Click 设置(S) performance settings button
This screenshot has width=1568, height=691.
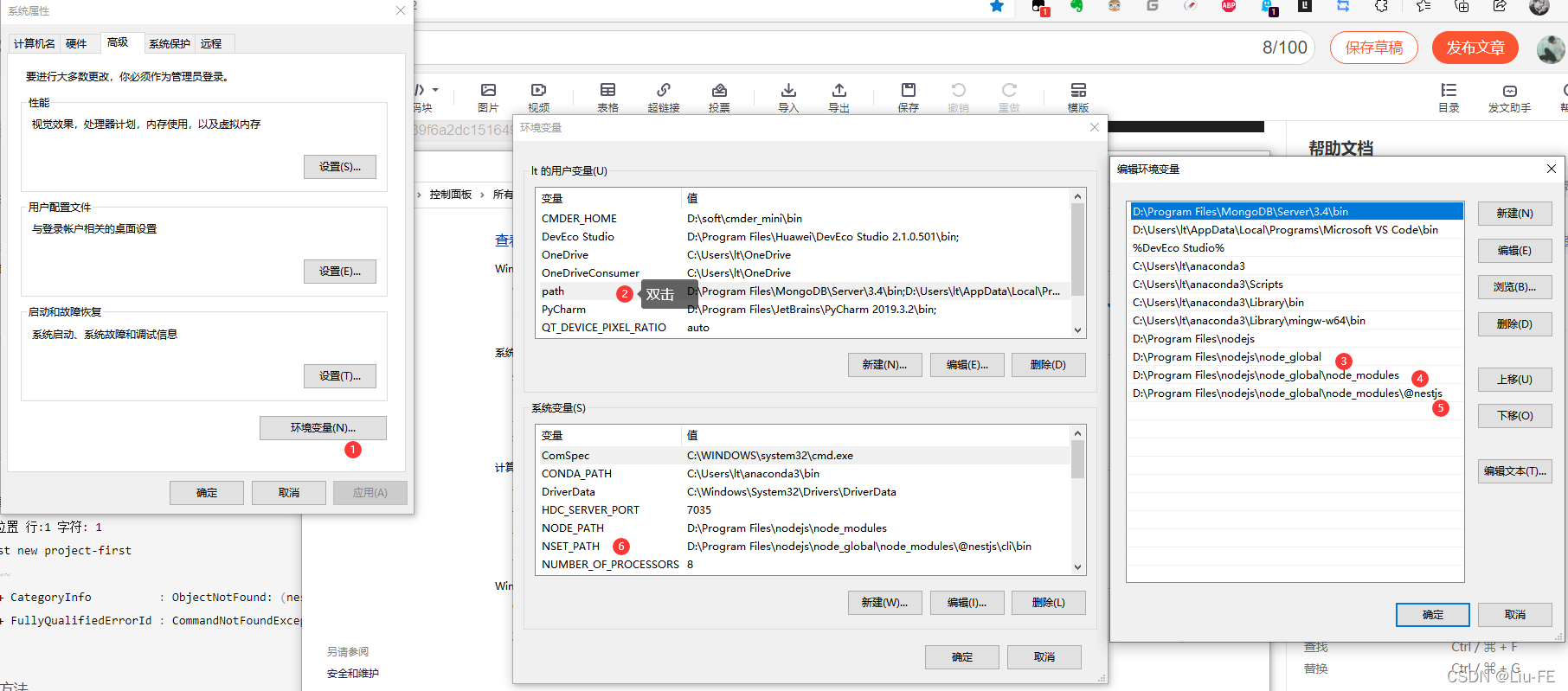340,167
